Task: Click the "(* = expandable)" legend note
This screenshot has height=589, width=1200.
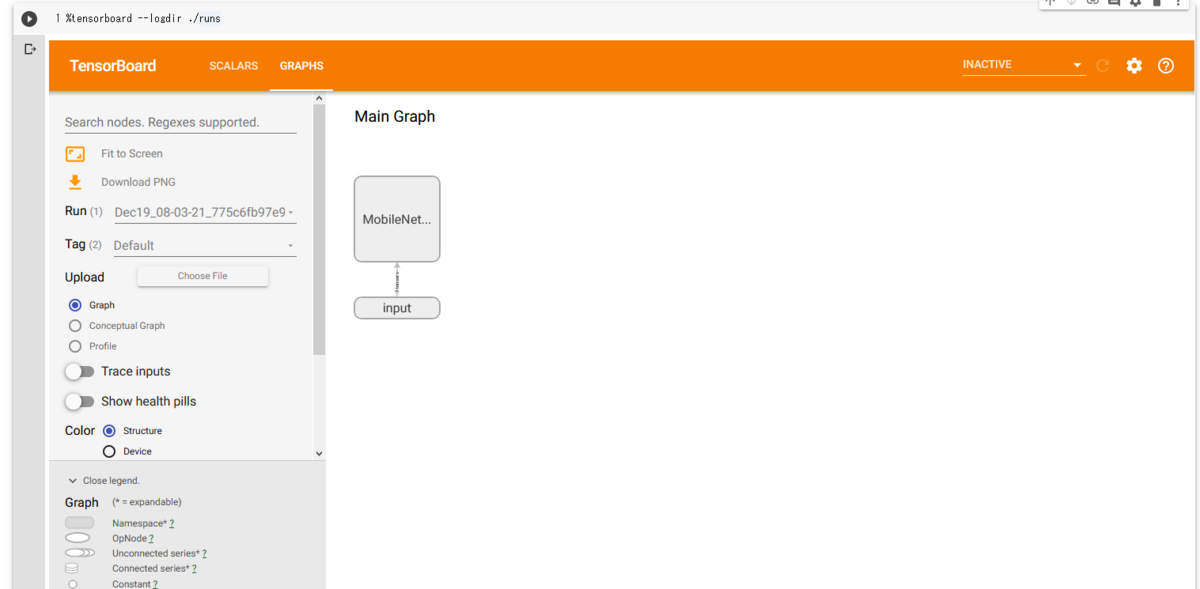Action: click(x=147, y=502)
